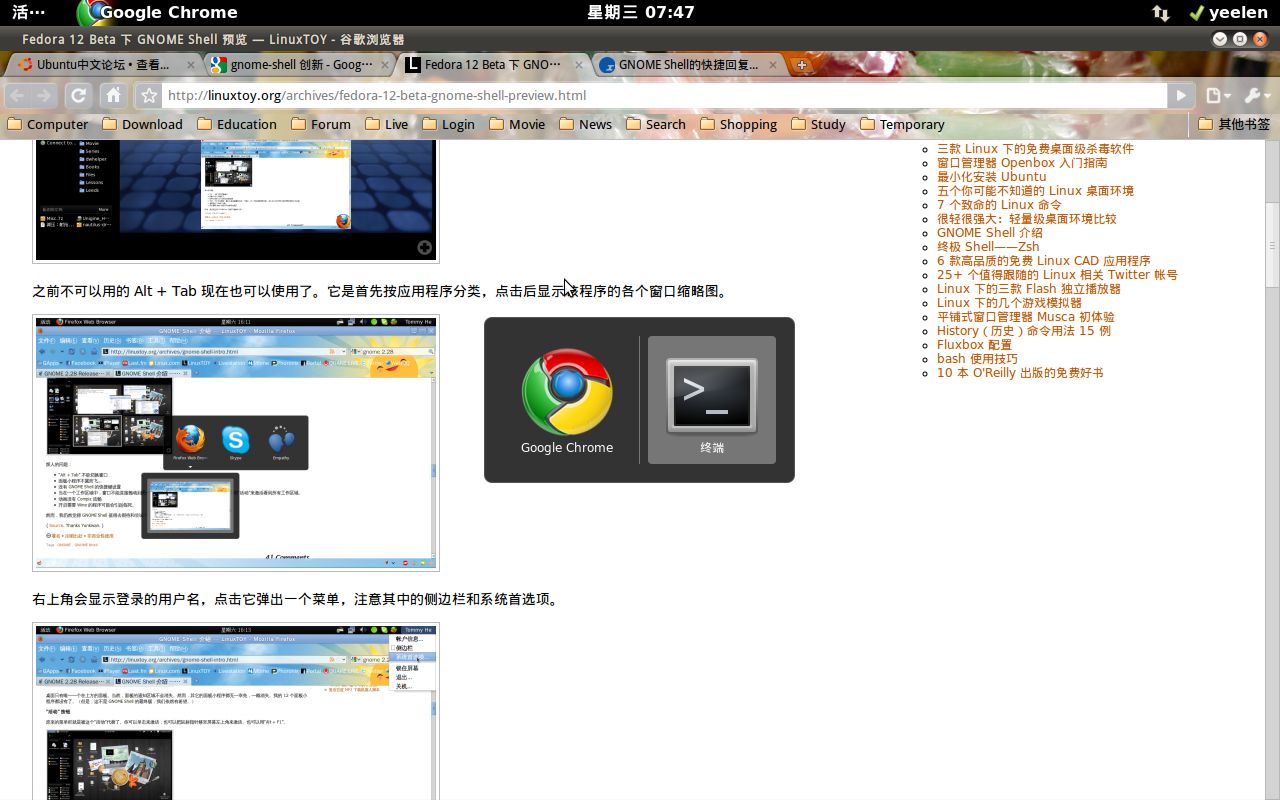
Task: Open the Education bookmark folder
Action: pos(237,124)
